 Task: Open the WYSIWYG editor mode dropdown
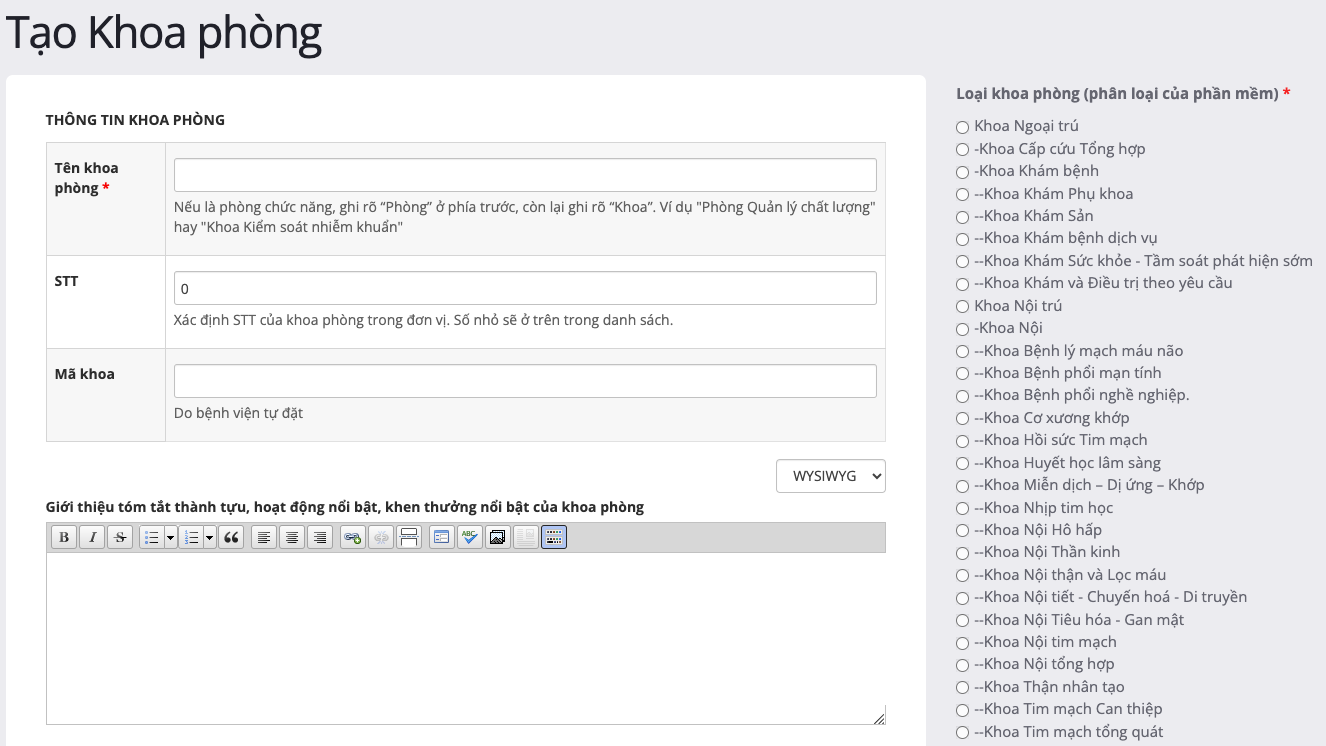[x=830, y=476]
